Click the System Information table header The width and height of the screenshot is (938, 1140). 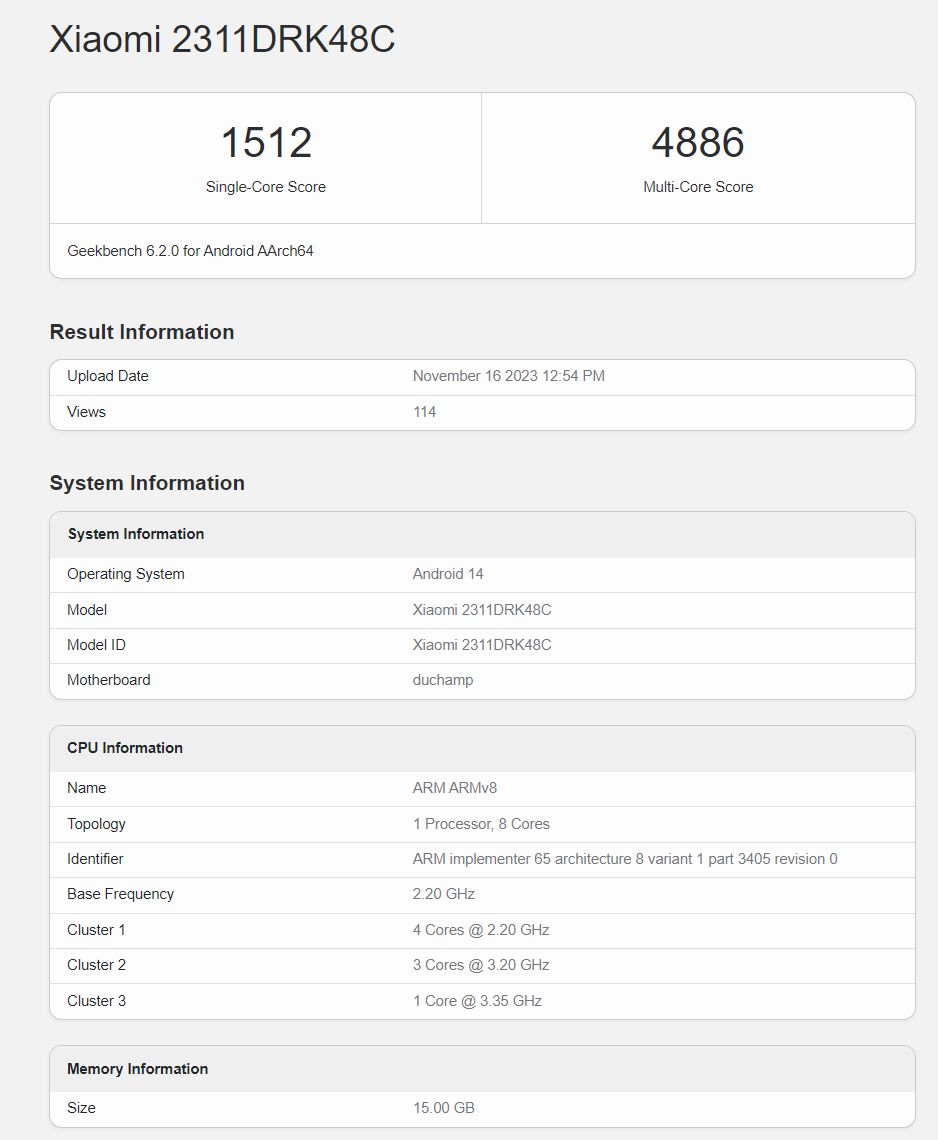[136, 534]
